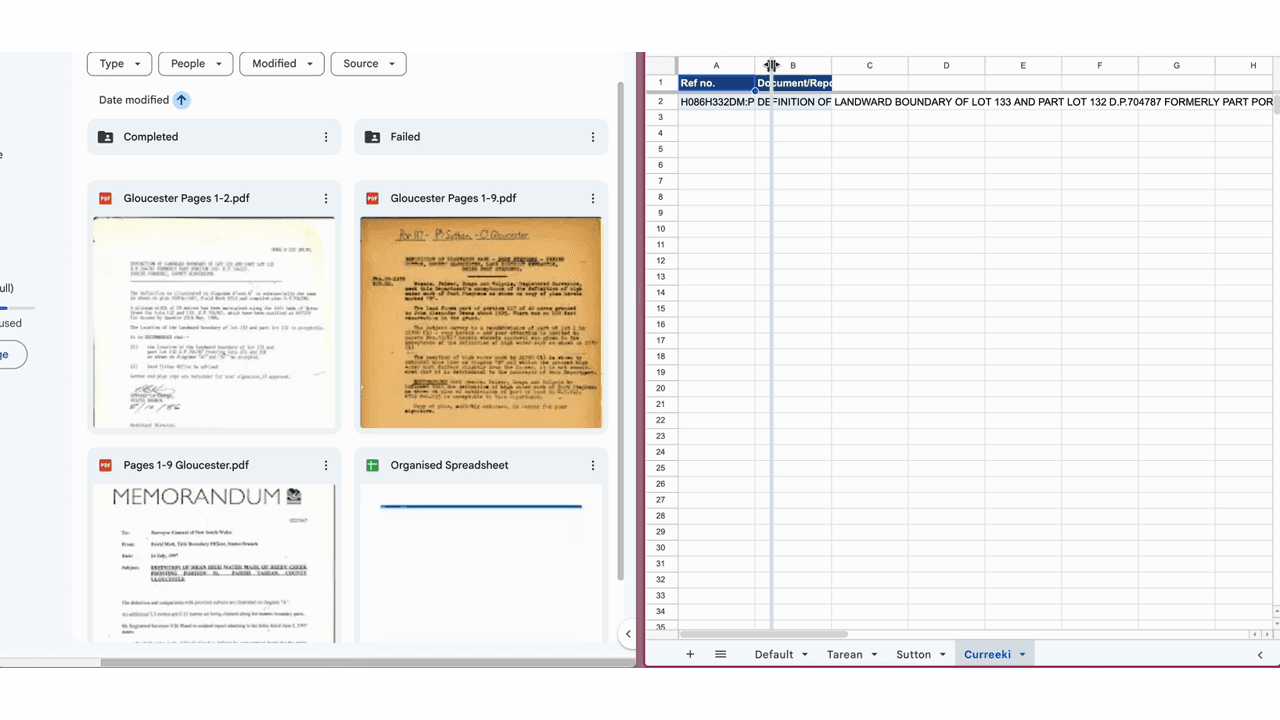Open the Tarean tab's dropdown arrow
Screen dimensions: 1280x720
tap(874, 655)
